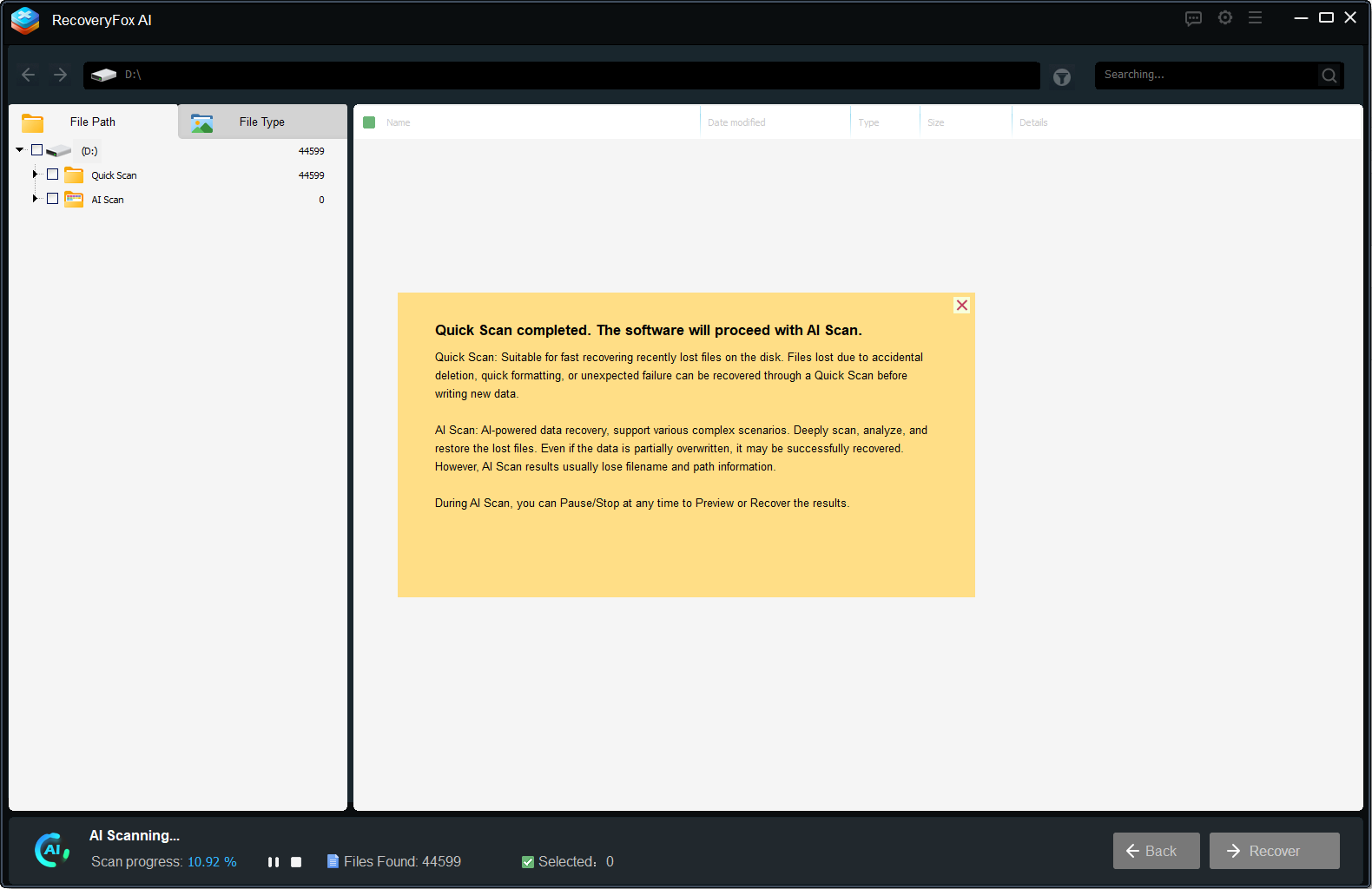Maximize the RecoveryFox AI window

point(1326,17)
